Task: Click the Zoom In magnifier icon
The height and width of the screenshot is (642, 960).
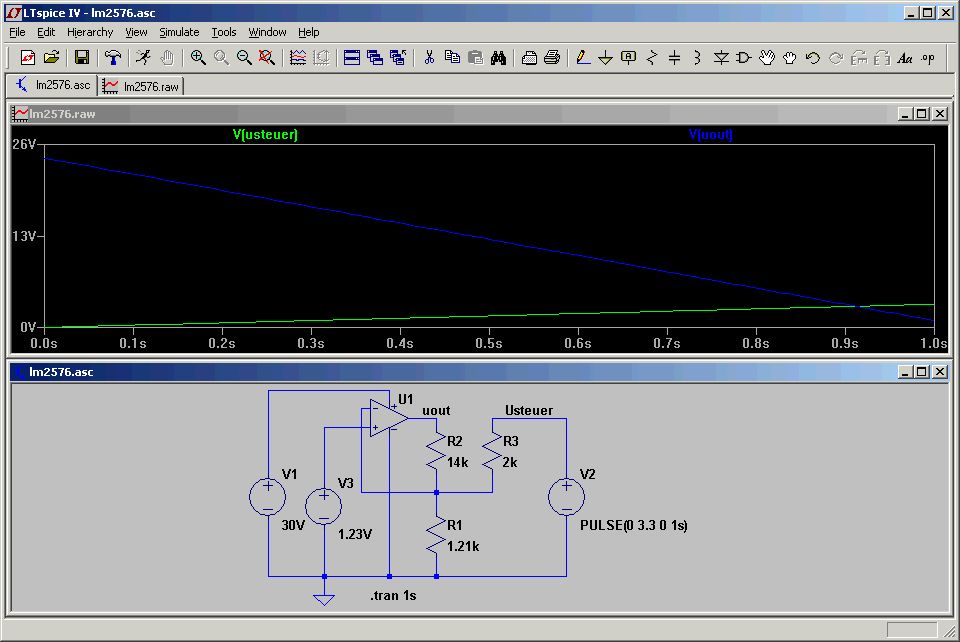Action: [x=198, y=58]
